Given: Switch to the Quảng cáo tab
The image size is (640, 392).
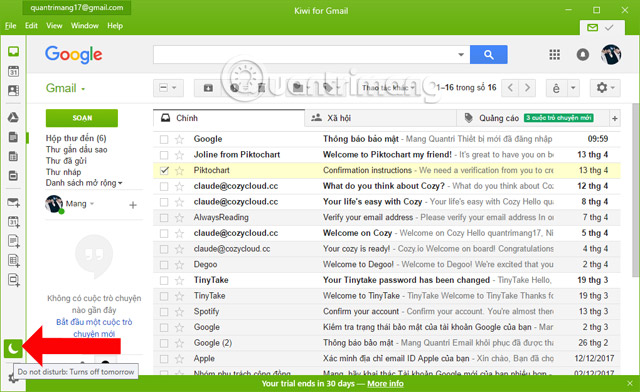Looking at the screenshot, I should [x=532, y=118].
